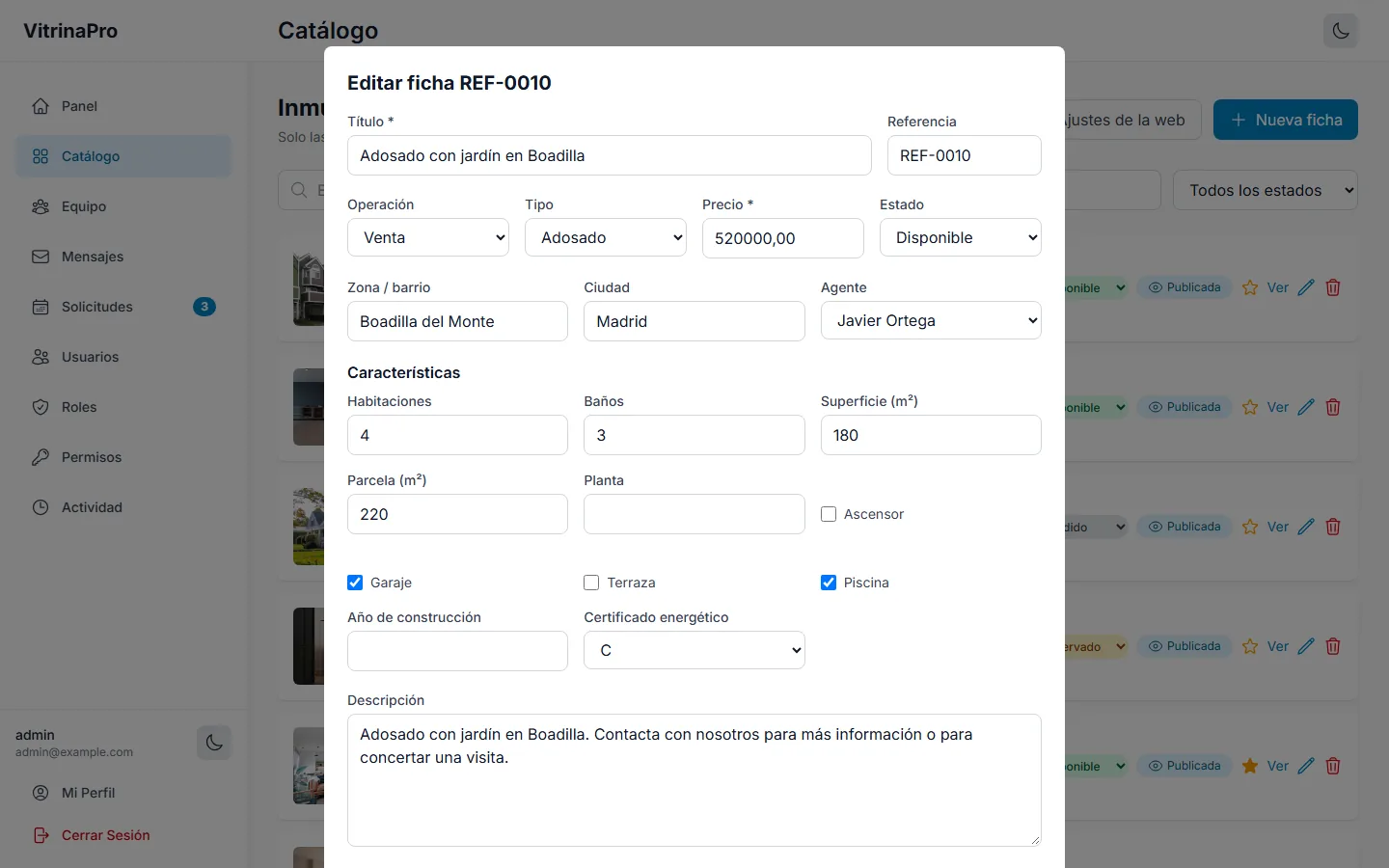Viewport: 1389px width, 868px height.
Task: Check the Ascensor checkbox
Action: [x=829, y=514]
